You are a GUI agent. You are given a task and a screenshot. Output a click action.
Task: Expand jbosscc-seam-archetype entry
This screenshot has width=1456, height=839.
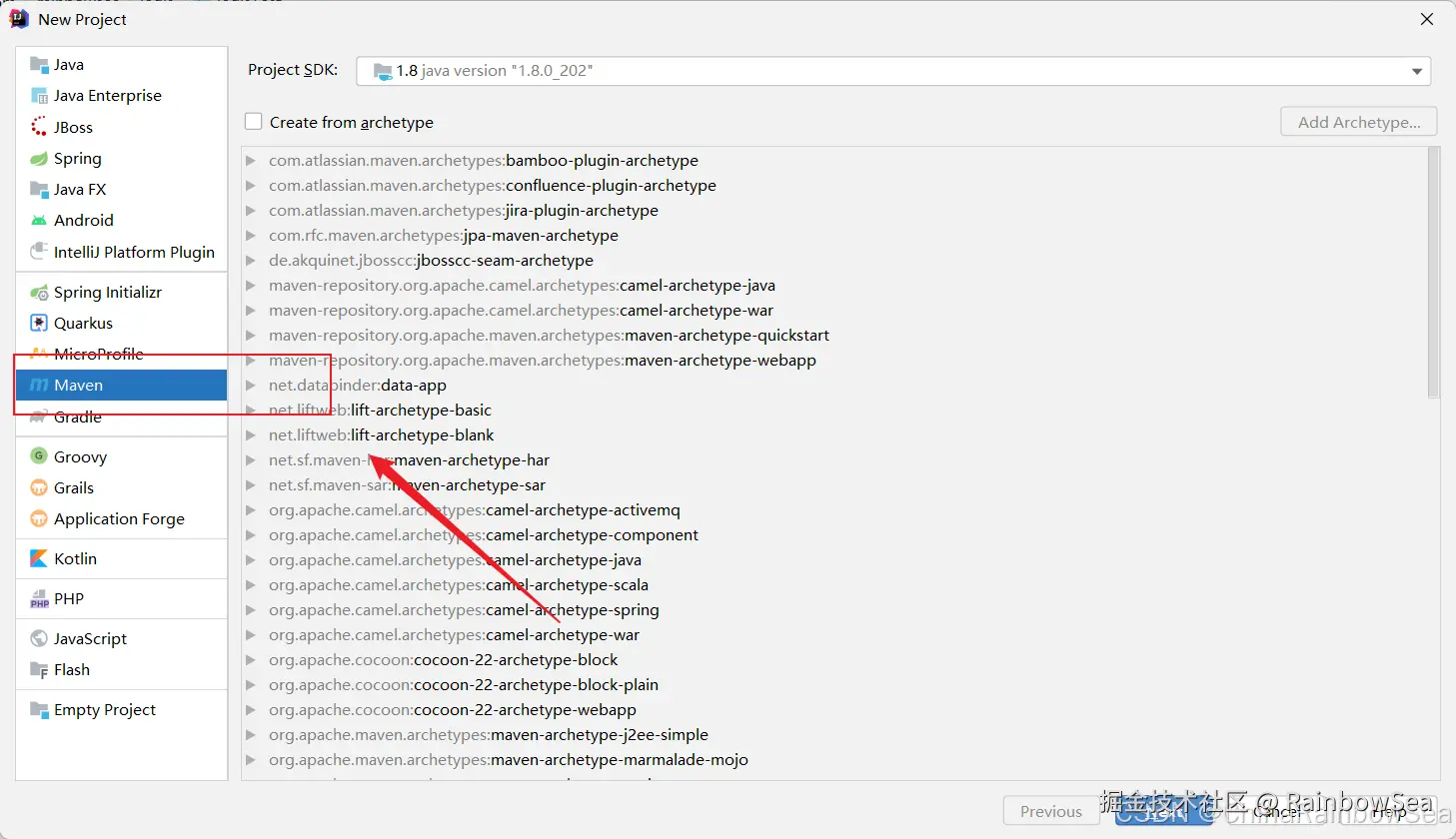[x=251, y=261]
